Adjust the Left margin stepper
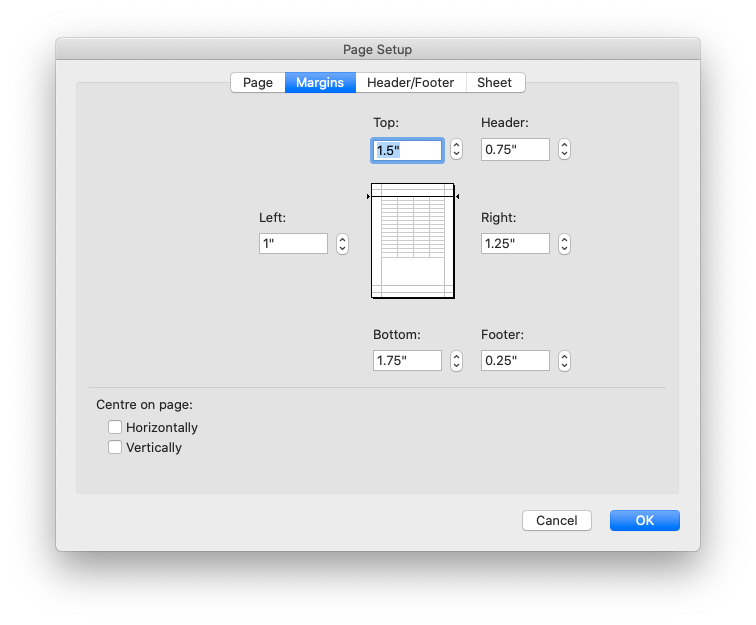This screenshot has width=756, height=625. [x=342, y=244]
